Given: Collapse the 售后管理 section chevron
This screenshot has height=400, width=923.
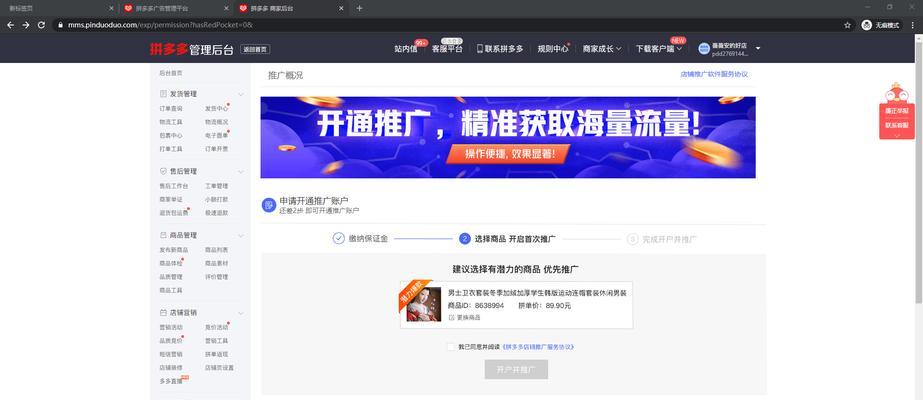Looking at the screenshot, I should [x=241, y=171].
